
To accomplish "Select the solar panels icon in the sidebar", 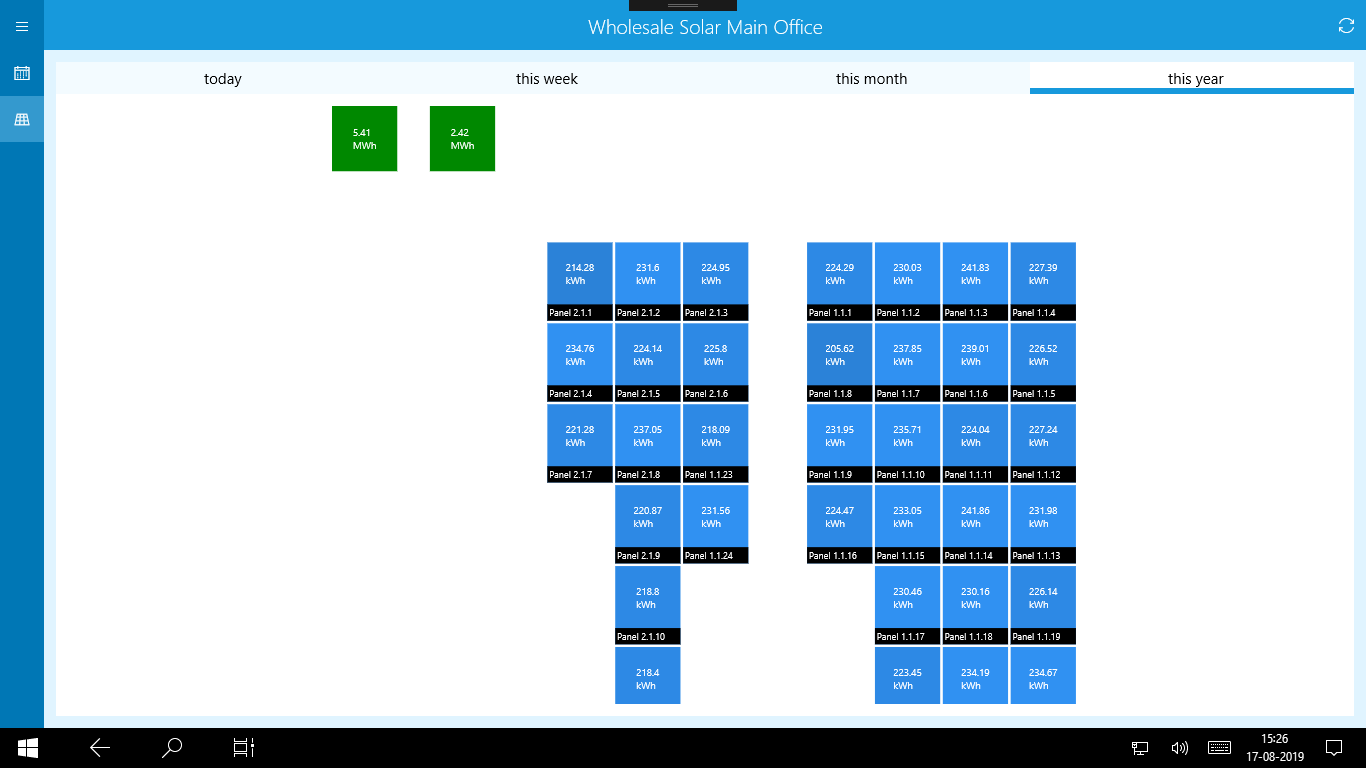I will 21,118.
